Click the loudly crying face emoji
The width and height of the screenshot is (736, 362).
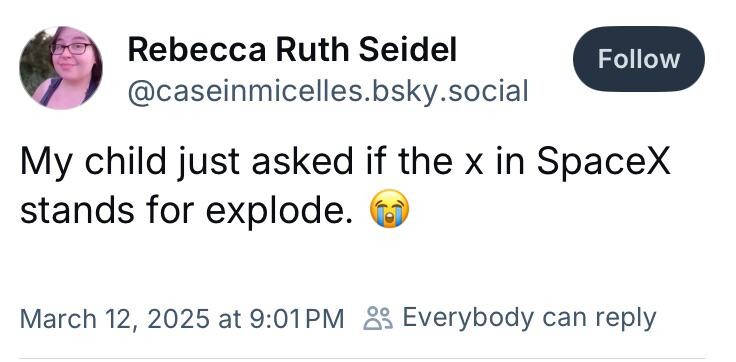[x=389, y=208]
